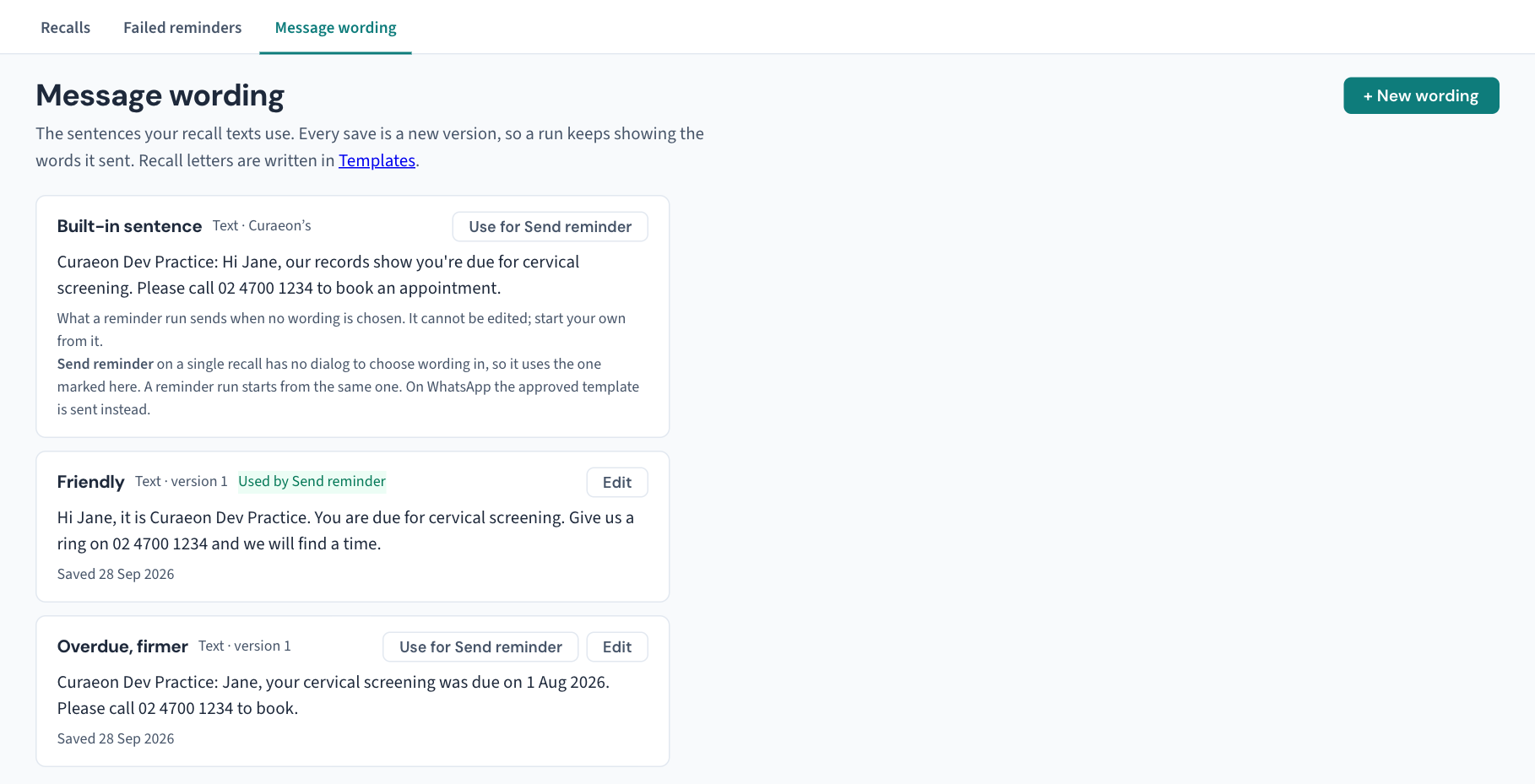1535x784 pixels.
Task: Click 'Saved 28 Sep 2026' under Overdue, firmer
Action: coord(116,738)
